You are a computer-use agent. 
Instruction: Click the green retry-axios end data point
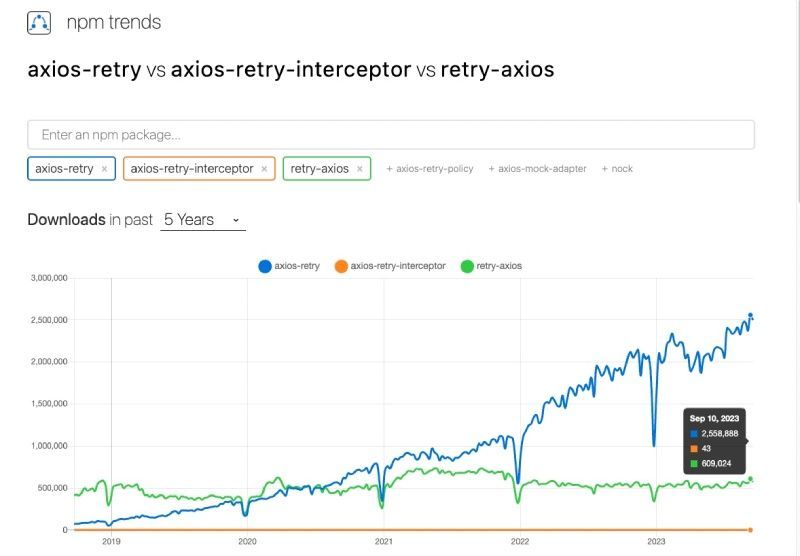tap(751, 479)
